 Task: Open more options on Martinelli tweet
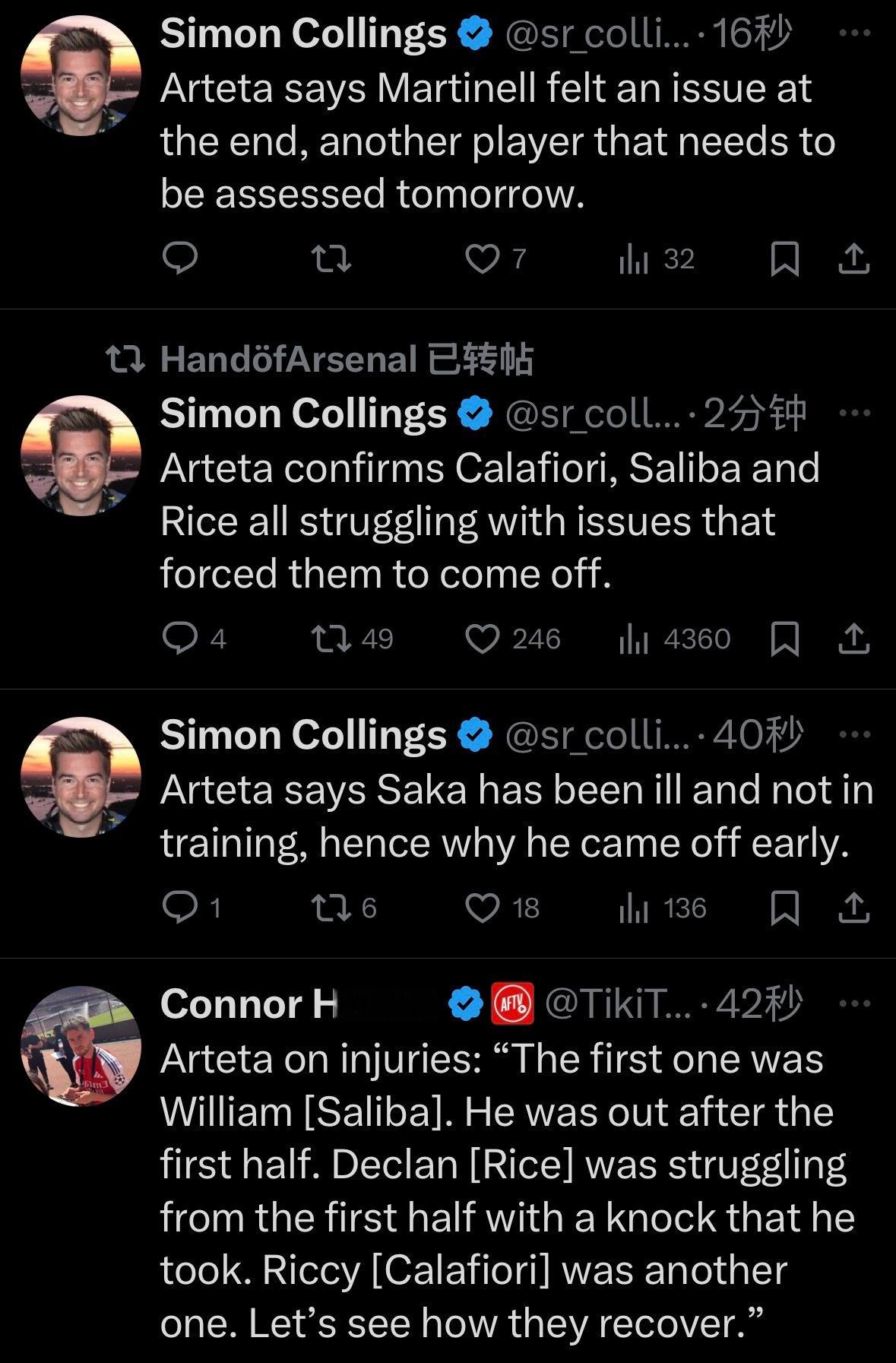coord(856,33)
